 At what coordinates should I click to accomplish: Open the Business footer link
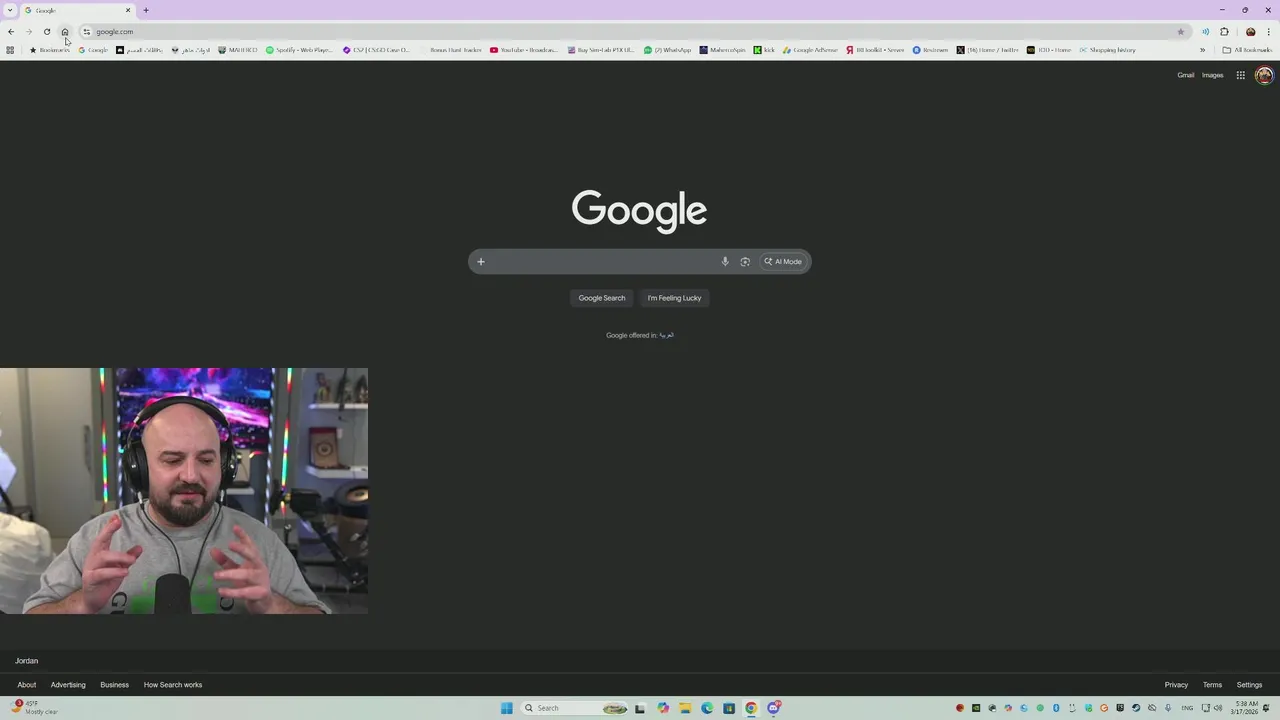click(114, 685)
